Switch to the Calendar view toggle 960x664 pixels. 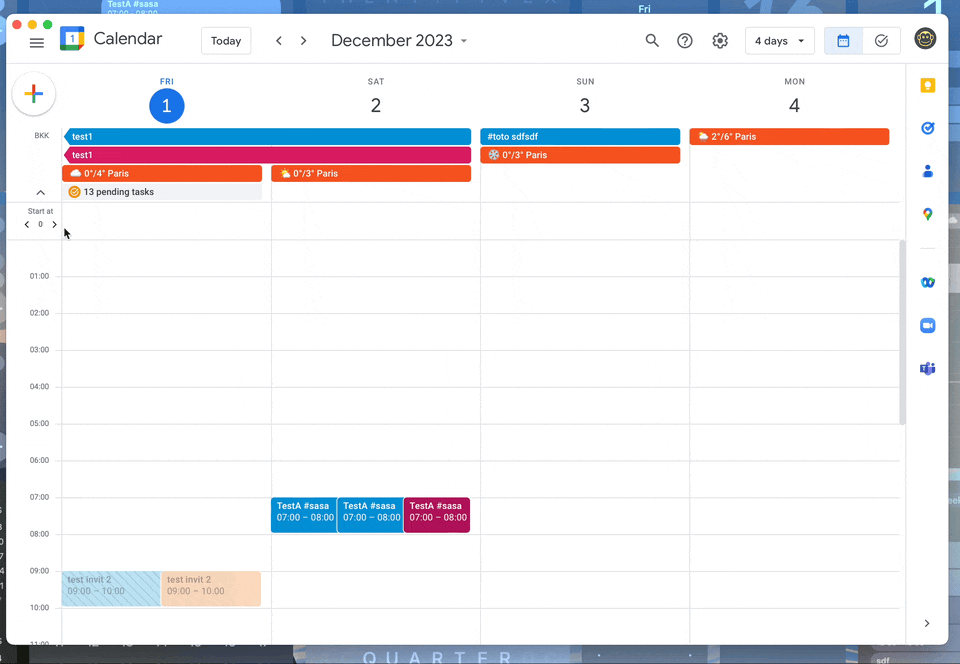point(843,41)
